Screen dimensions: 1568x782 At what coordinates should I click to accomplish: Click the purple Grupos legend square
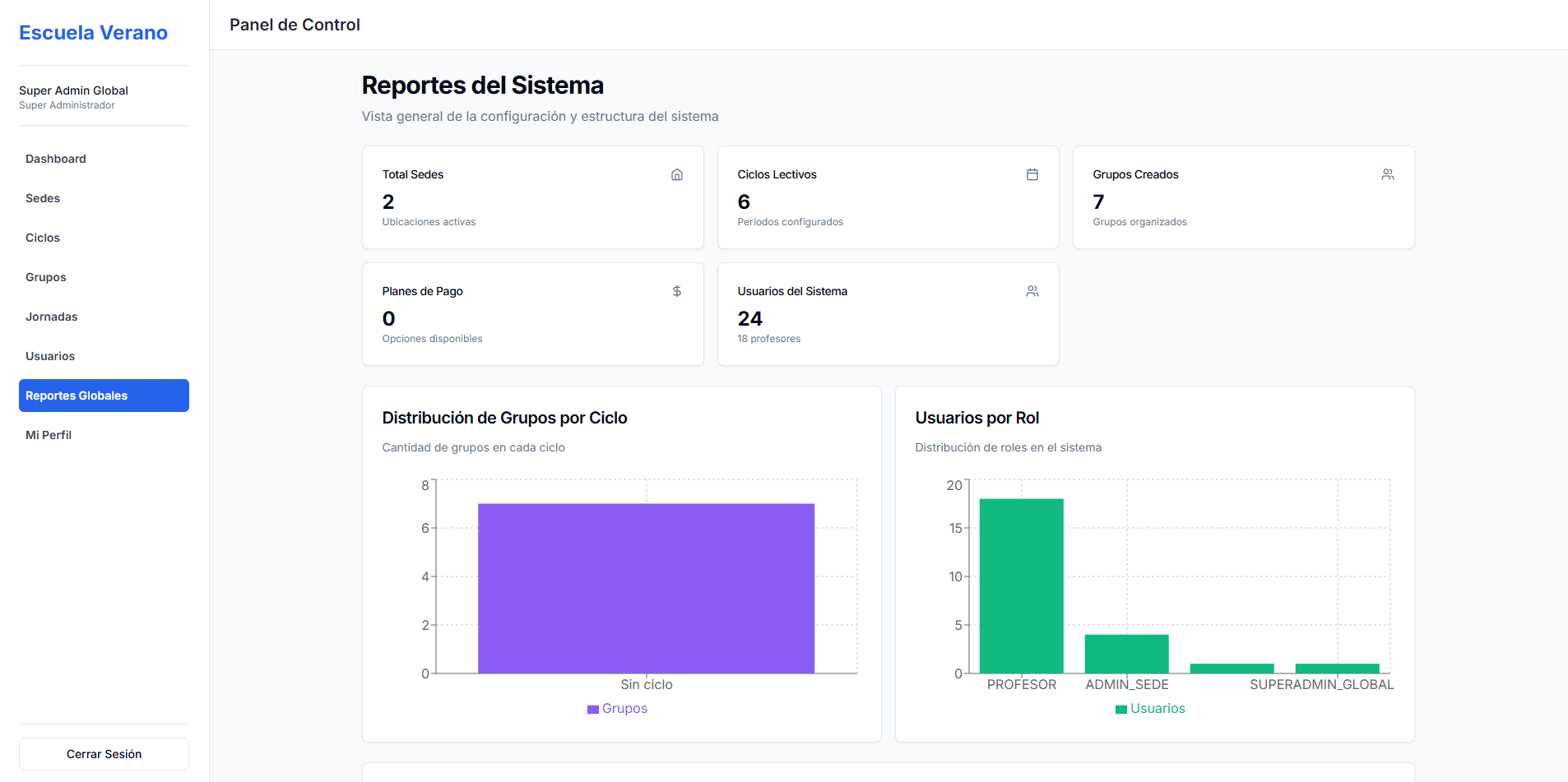coord(593,709)
